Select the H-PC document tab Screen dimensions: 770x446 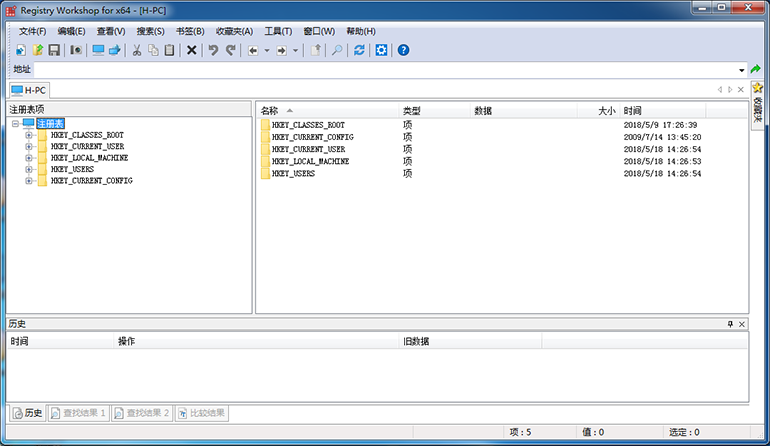(x=29, y=90)
